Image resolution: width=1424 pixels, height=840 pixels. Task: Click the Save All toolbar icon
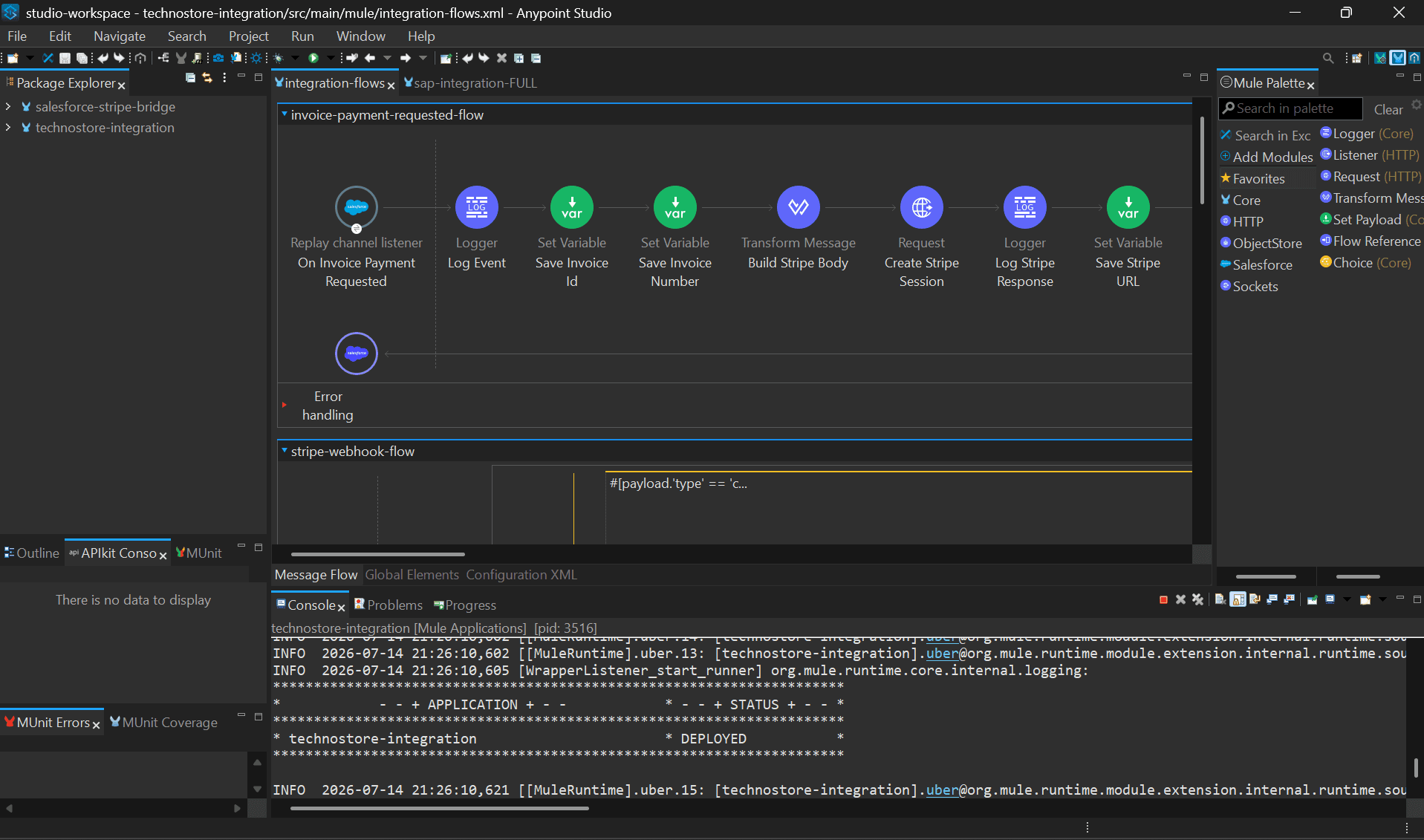pyautogui.click(x=82, y=58)
